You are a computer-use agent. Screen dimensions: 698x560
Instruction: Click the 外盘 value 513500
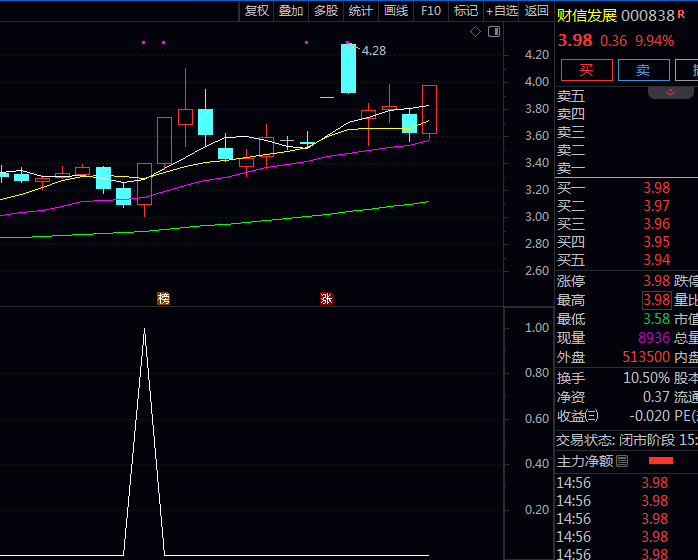(646, 357)
